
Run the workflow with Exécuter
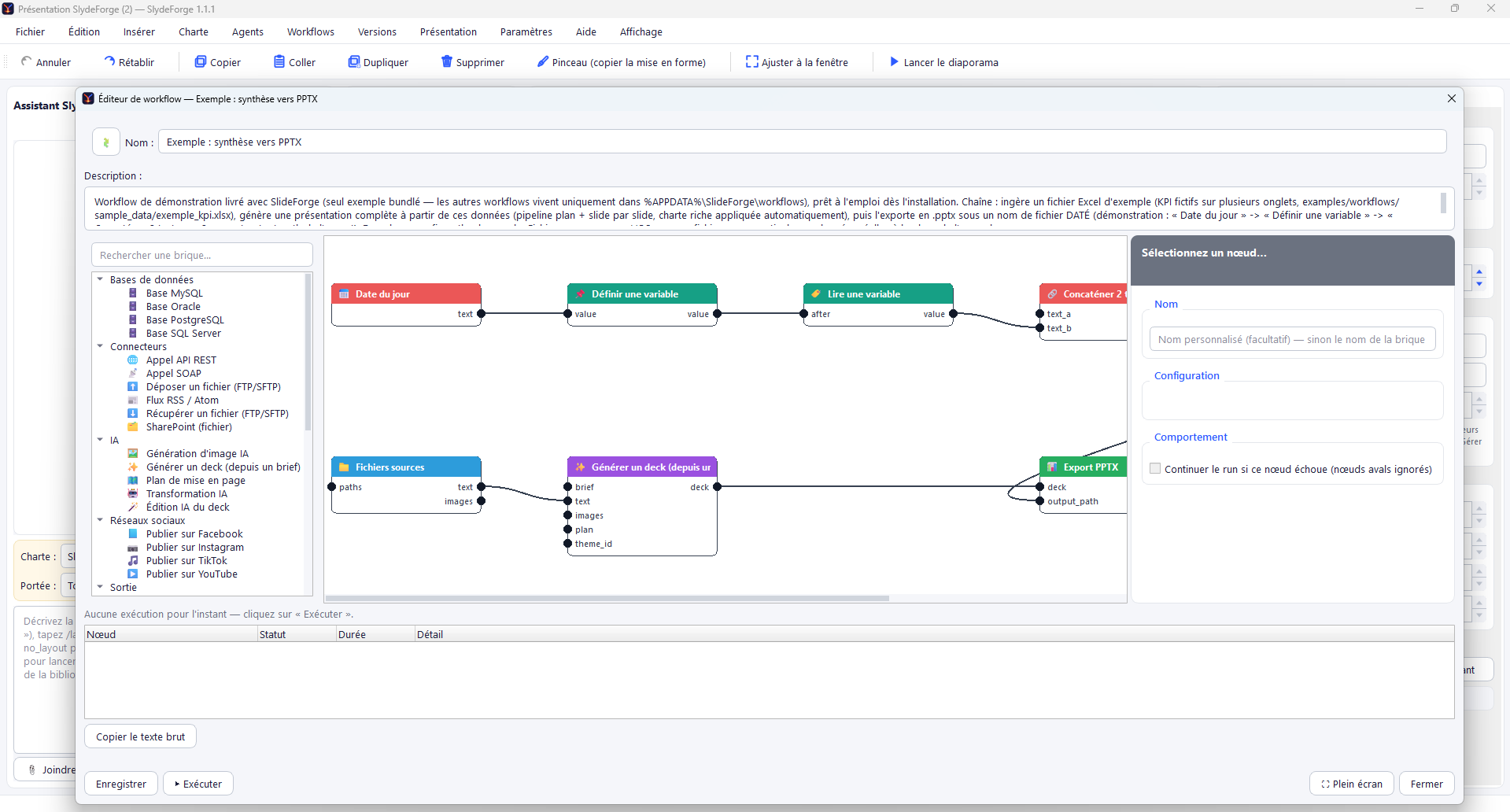pos(198,784)
